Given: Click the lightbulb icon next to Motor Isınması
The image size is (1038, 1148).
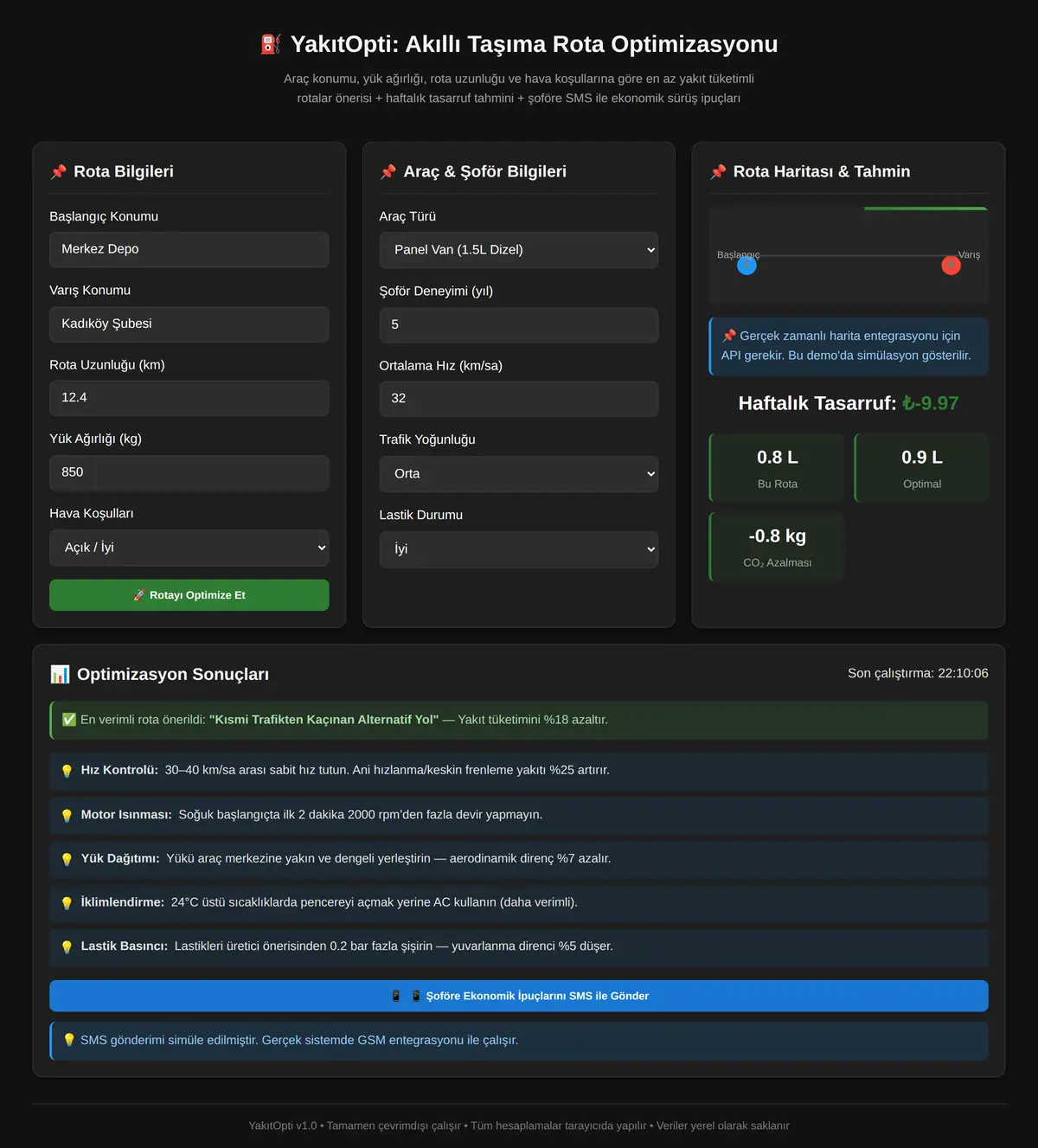Looking at the screenshot, I should [x=67, y=815].
